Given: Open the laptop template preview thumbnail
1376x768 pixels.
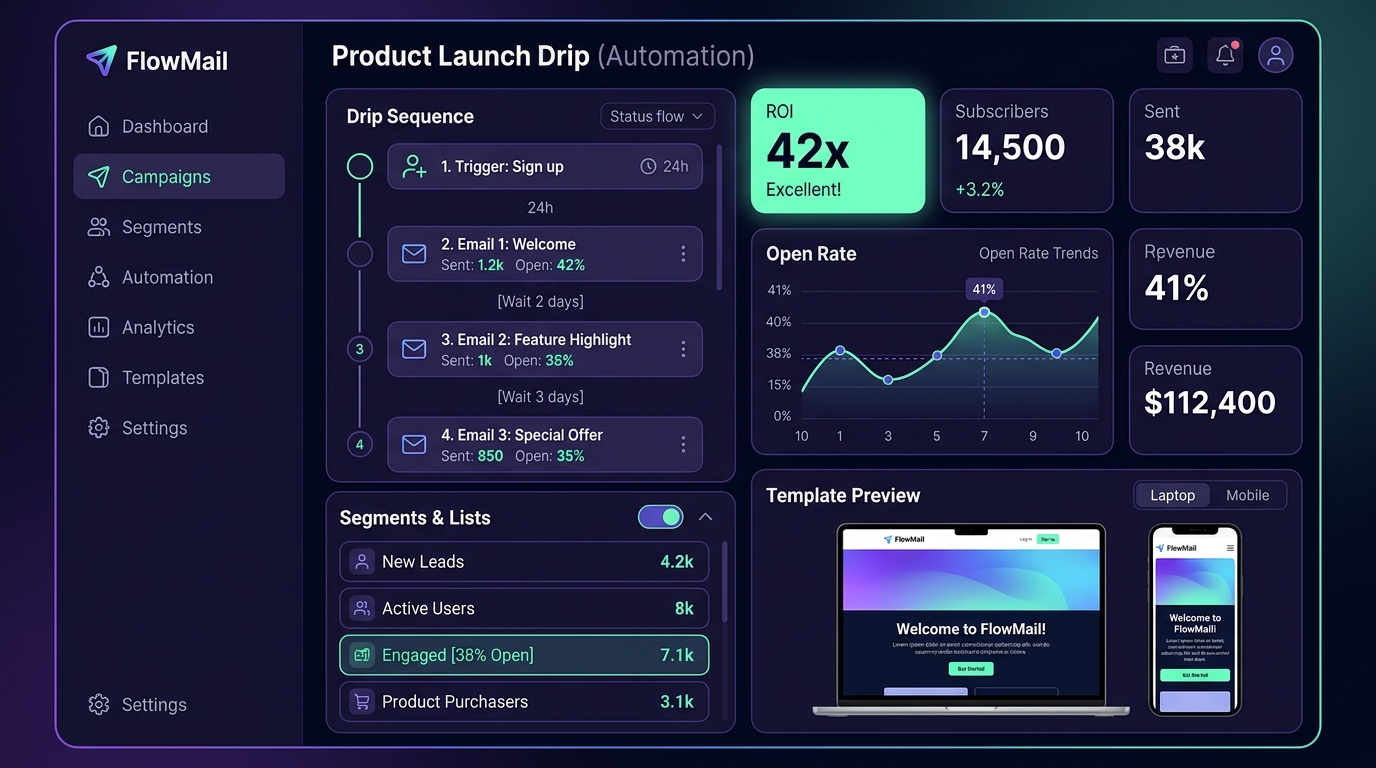Looking at the screenshot, I should pyautogui.click(x=971, y=619).
